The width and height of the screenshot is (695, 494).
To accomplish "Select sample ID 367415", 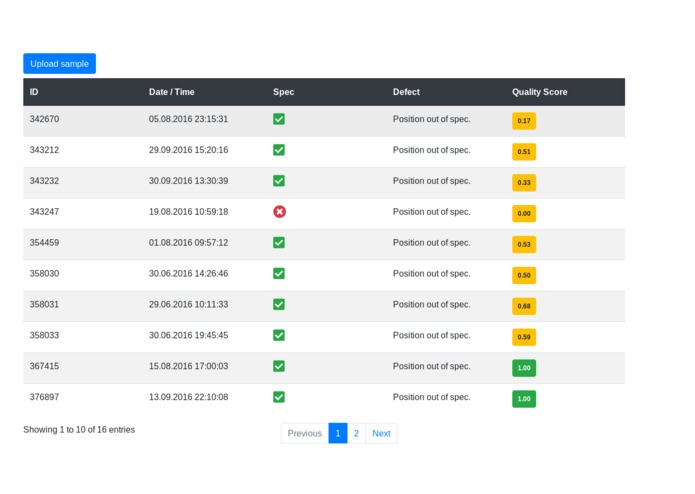I will (x=44, y=366).
